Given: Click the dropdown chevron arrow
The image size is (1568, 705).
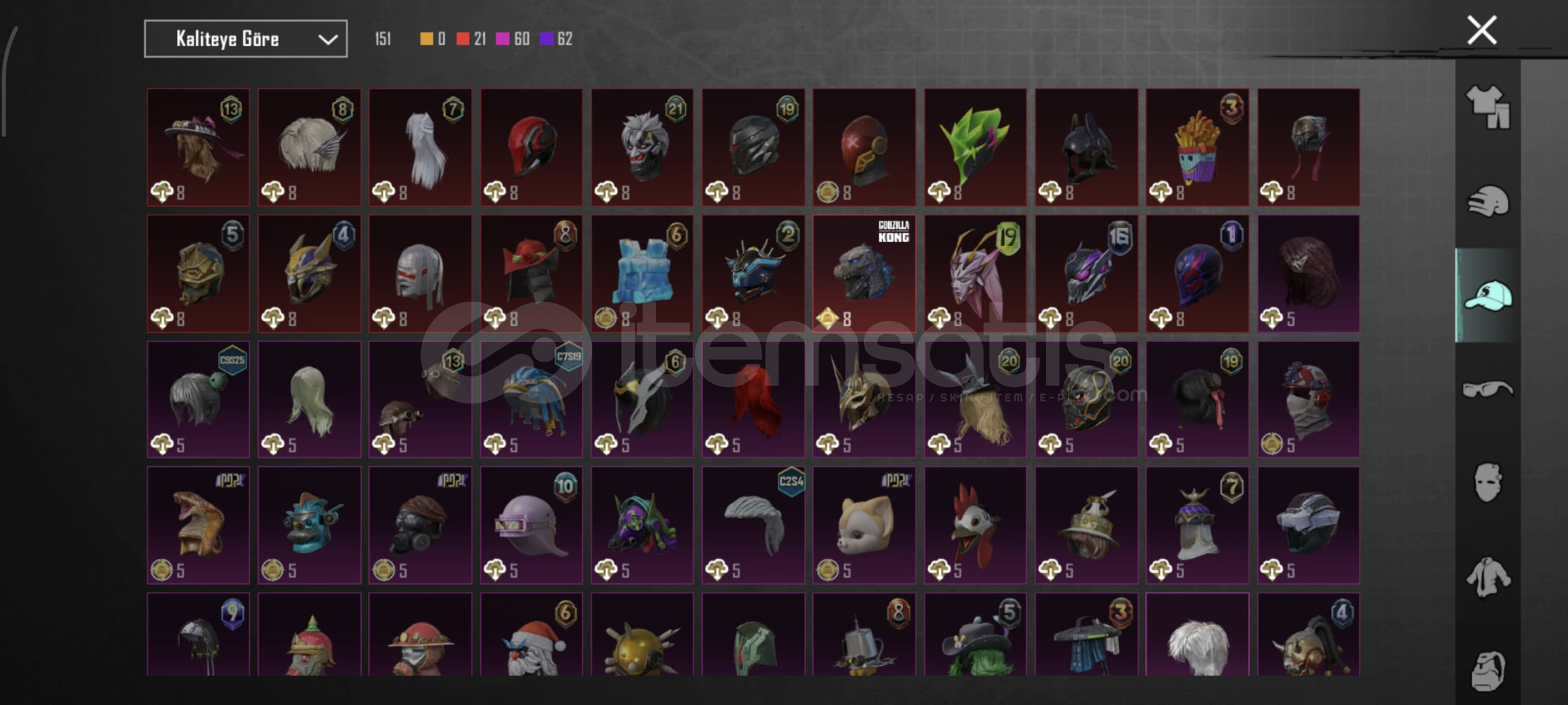Looking at the screenshot, I should 327,40.
